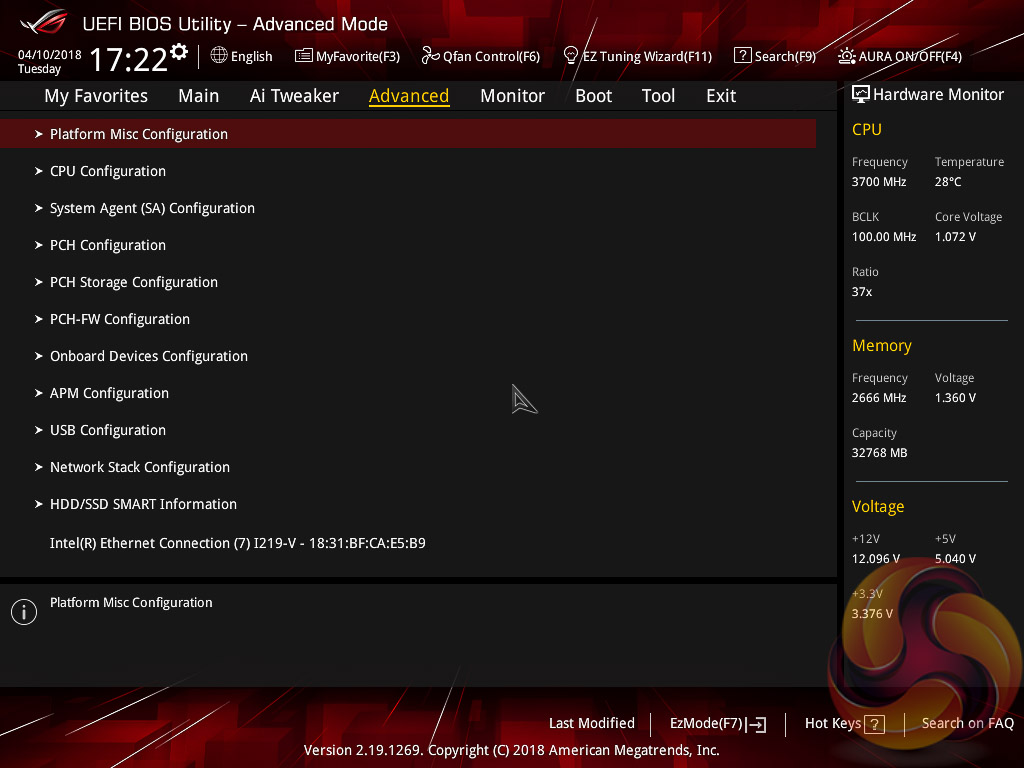This screenshot has height=768, width=1024.
Task: Click Memory frequency 2666 MHz
Action: pos(879,398)
